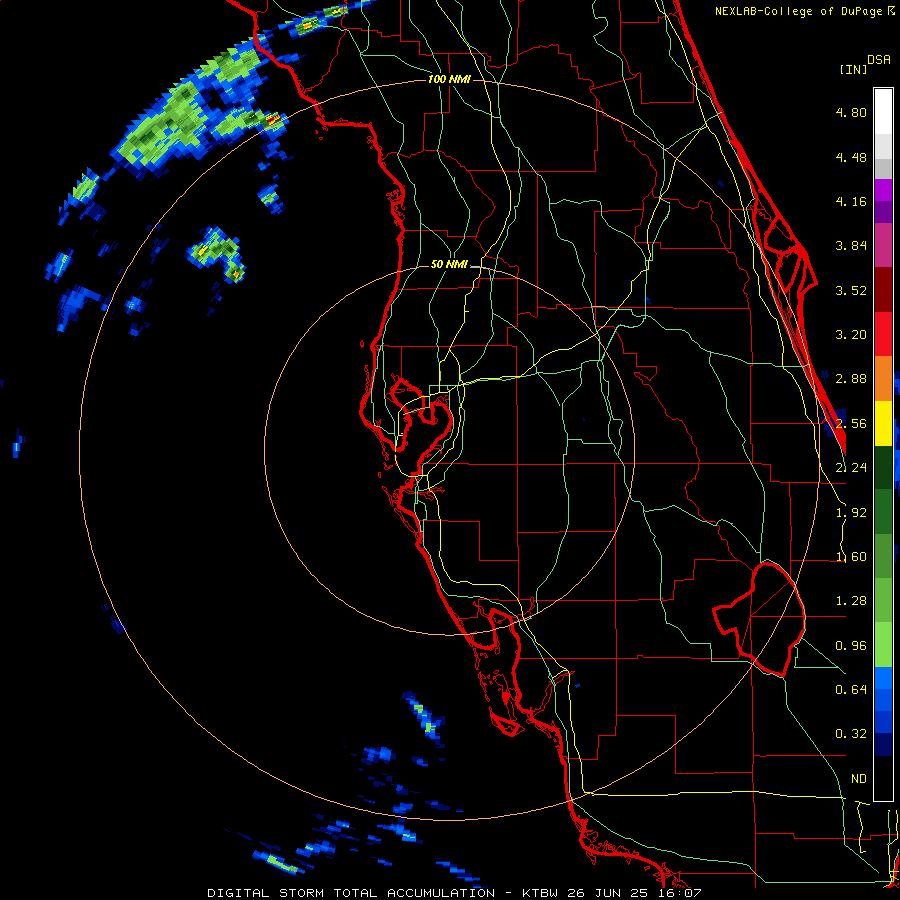The image size is (900, 900).
Task: Click the NEXLAB-College of DuPage credit text
Action: point(805,11)
